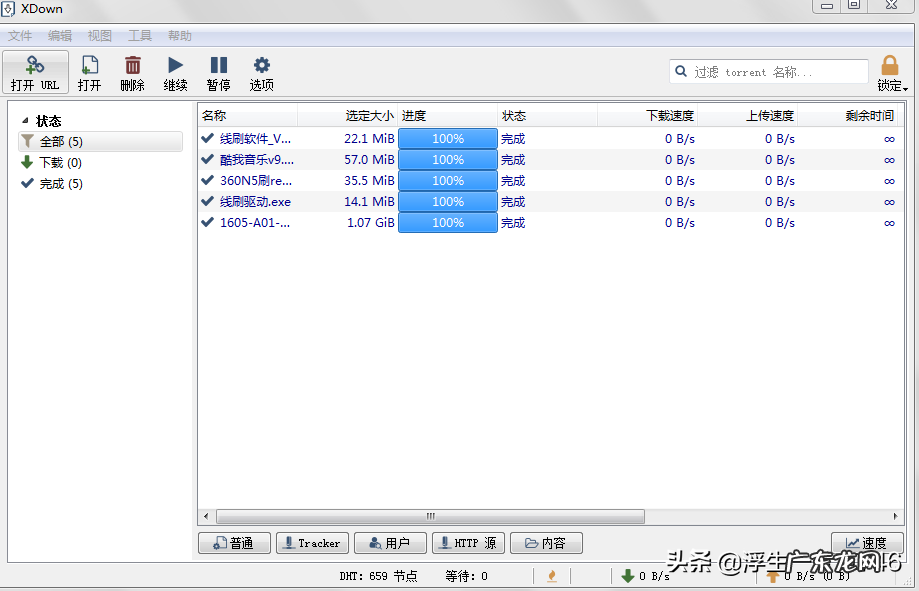Switch to the HTTP 源 tab
The height and width of the screenshot is (591, 919).
point(468,543)
